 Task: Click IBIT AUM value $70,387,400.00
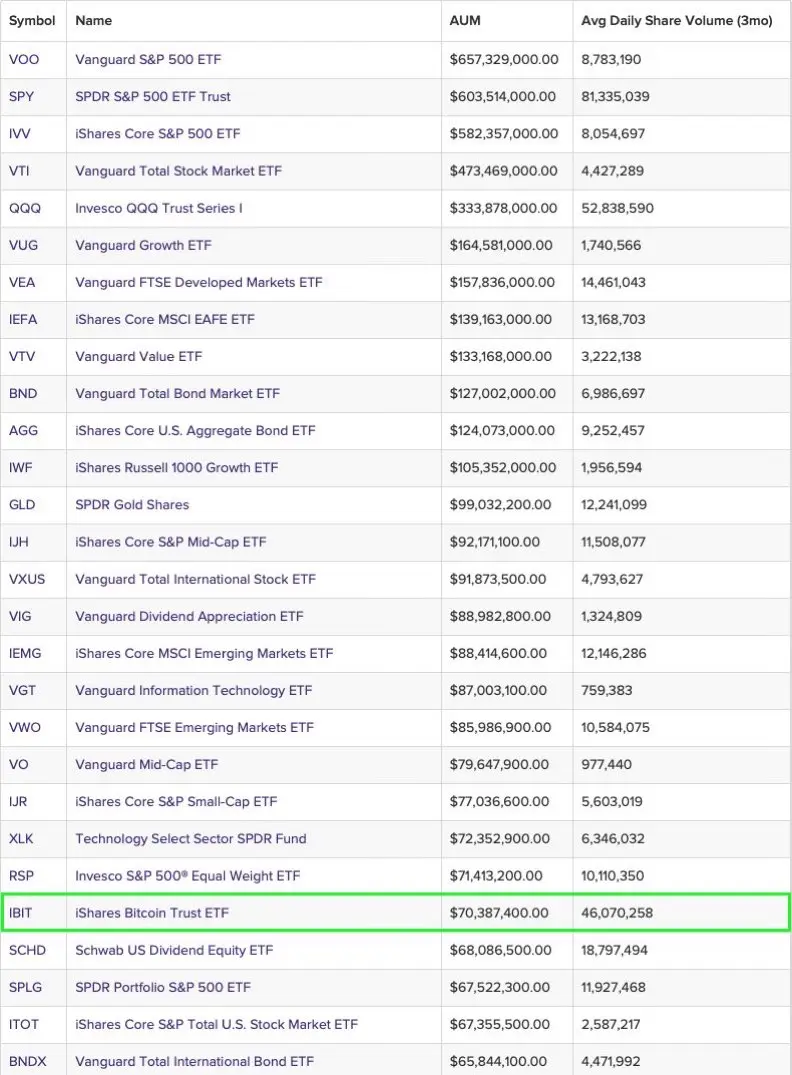(x=499, y=913)
